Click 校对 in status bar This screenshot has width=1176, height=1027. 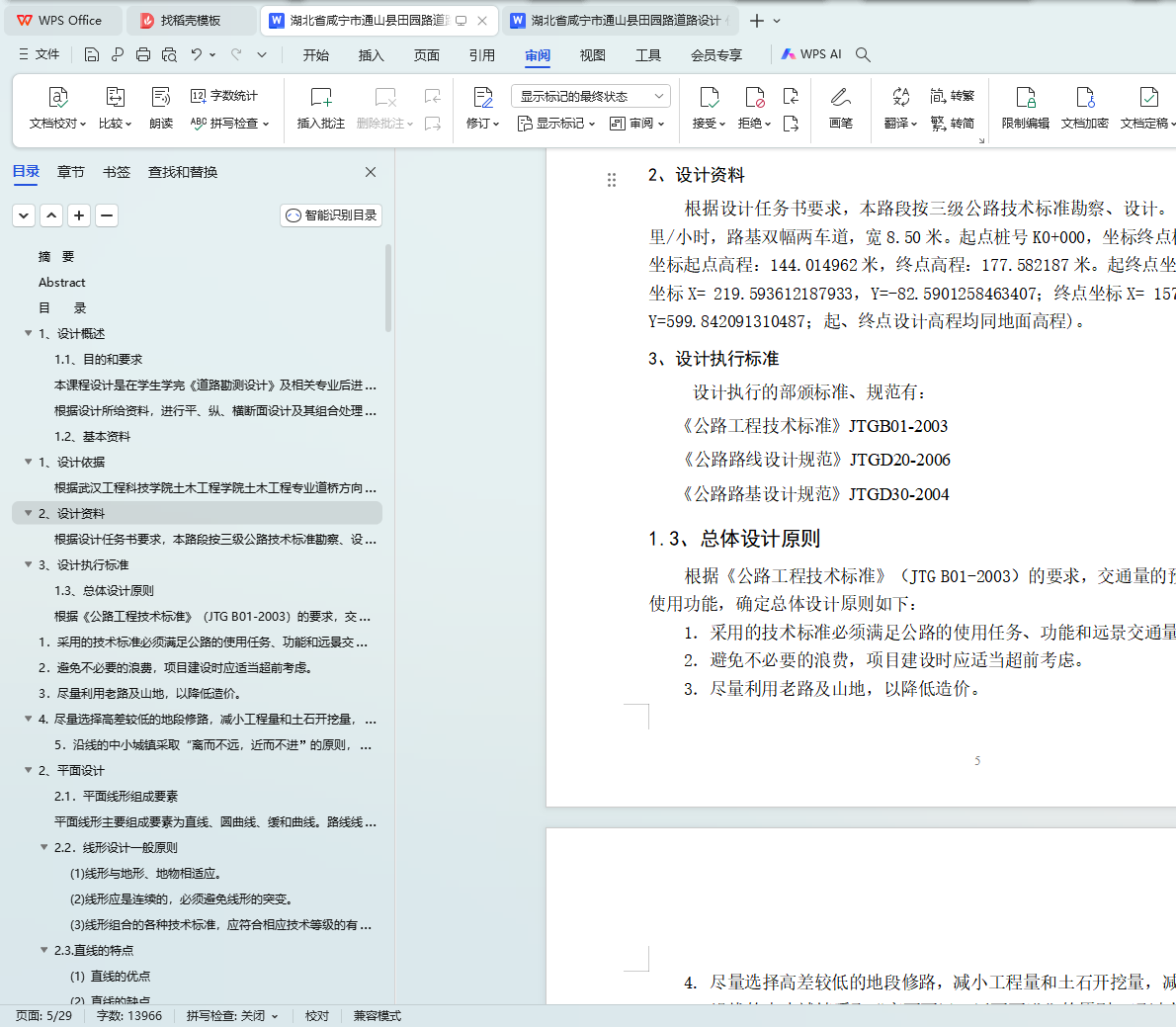point(317,1015)
